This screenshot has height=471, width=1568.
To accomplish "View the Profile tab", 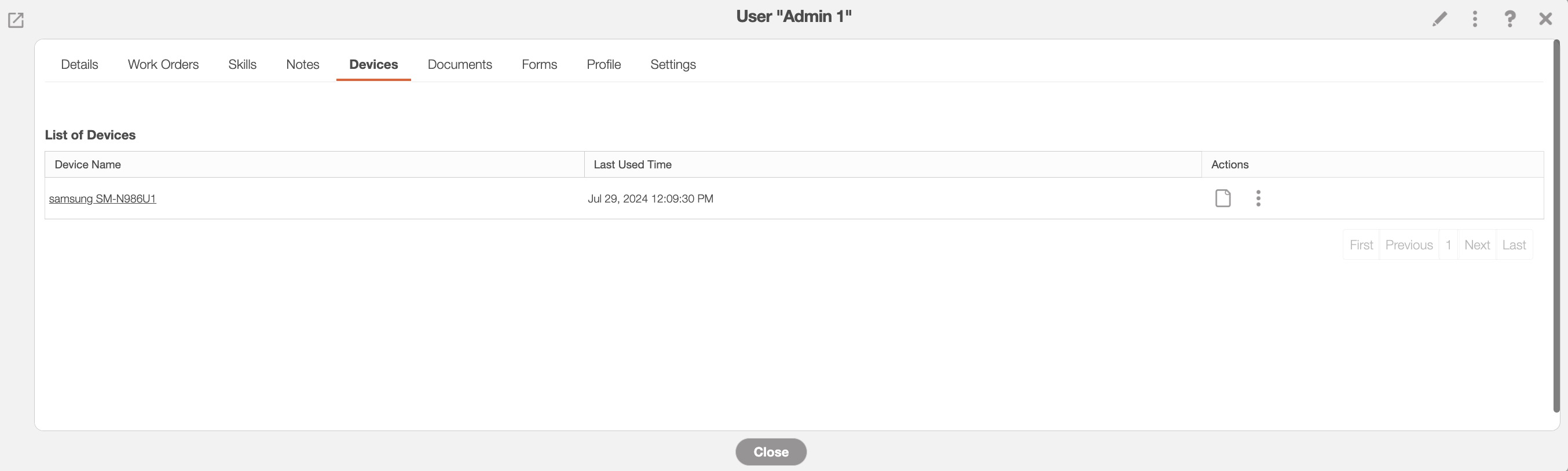I will click(x=603, y=64).
